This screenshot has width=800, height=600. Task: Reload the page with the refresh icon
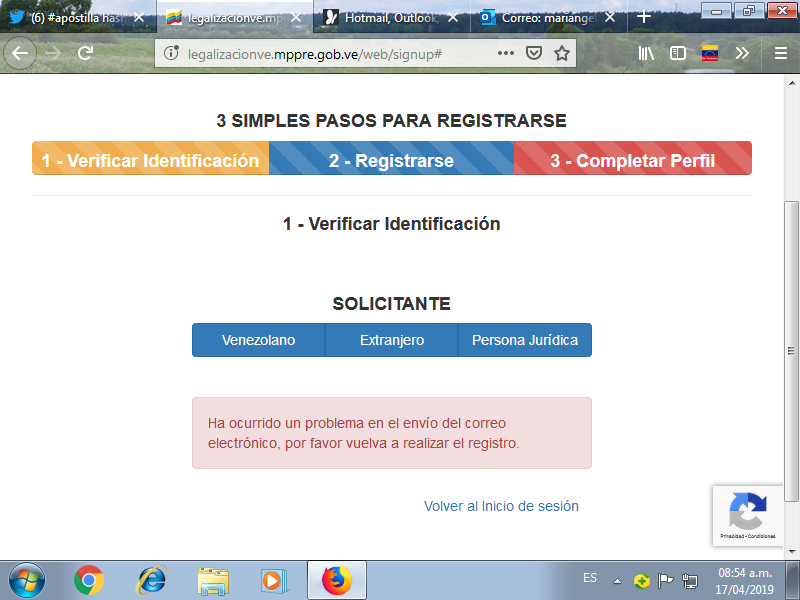(x=85, y=53)
